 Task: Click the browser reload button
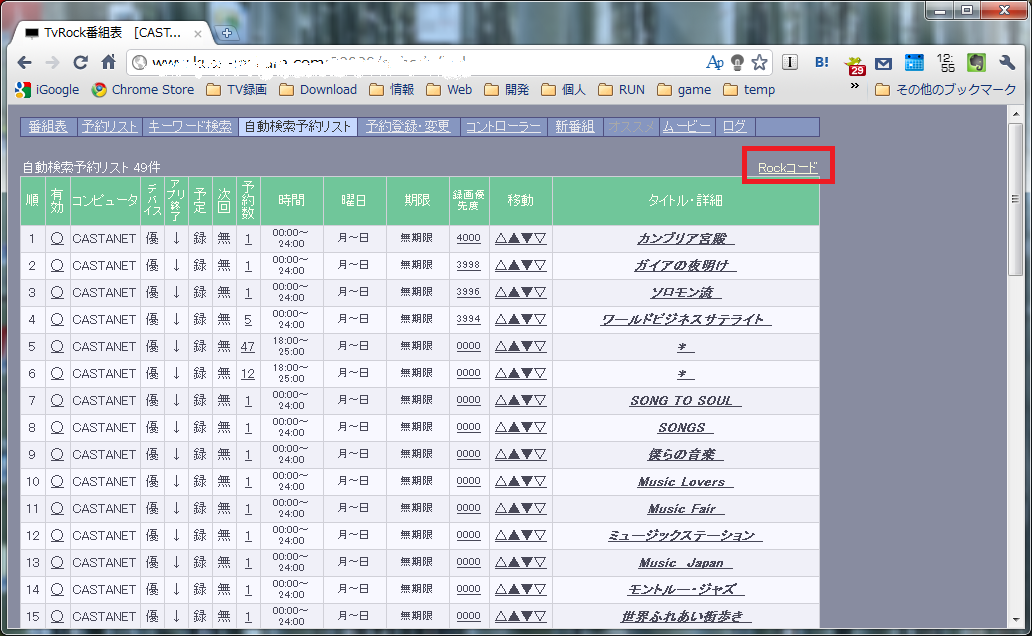coord(82,63)
